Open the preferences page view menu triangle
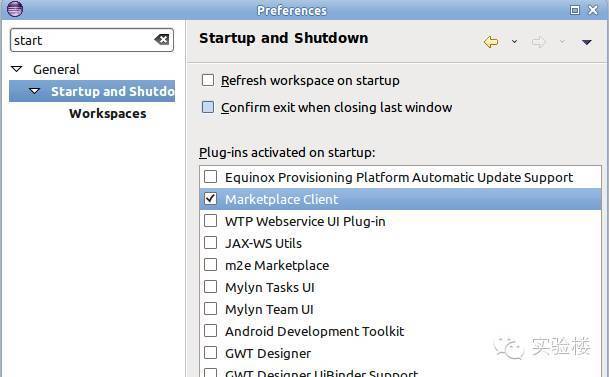The image size is (609, 377). (586, 42)
